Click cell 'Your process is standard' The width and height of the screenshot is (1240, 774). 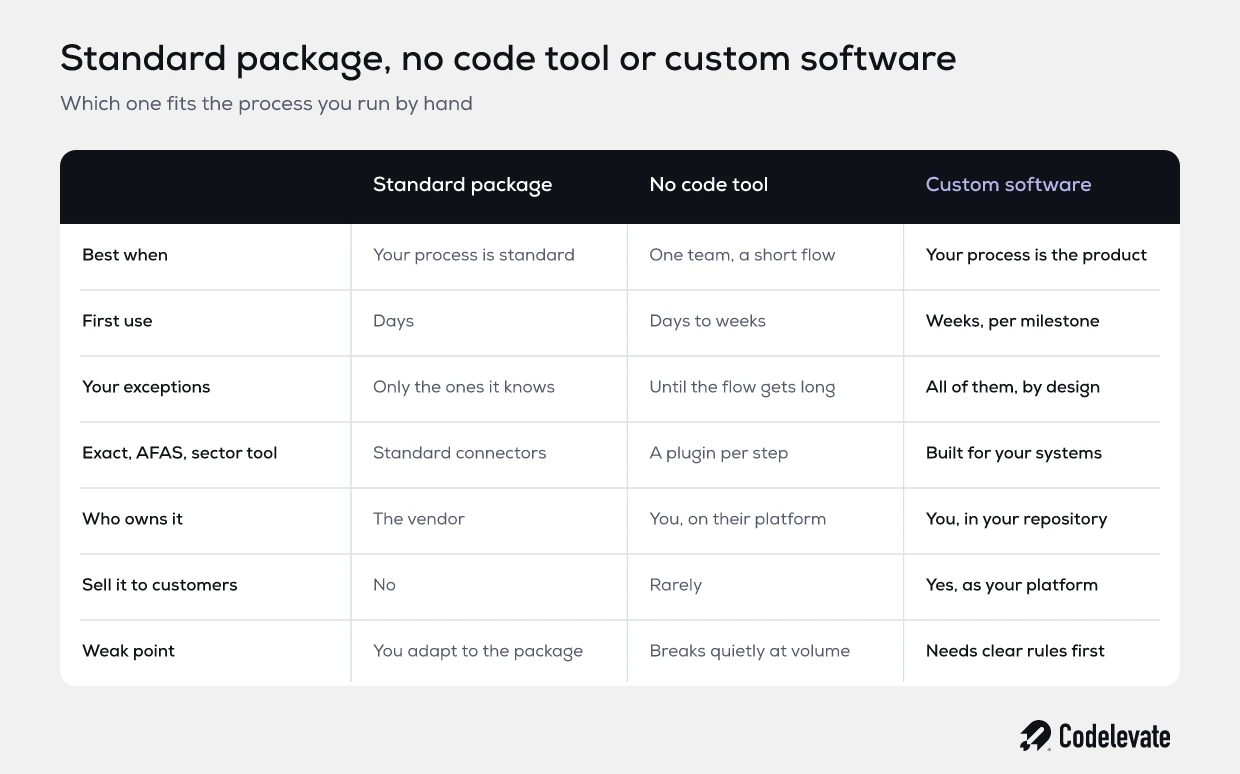(x=474, y=255)
